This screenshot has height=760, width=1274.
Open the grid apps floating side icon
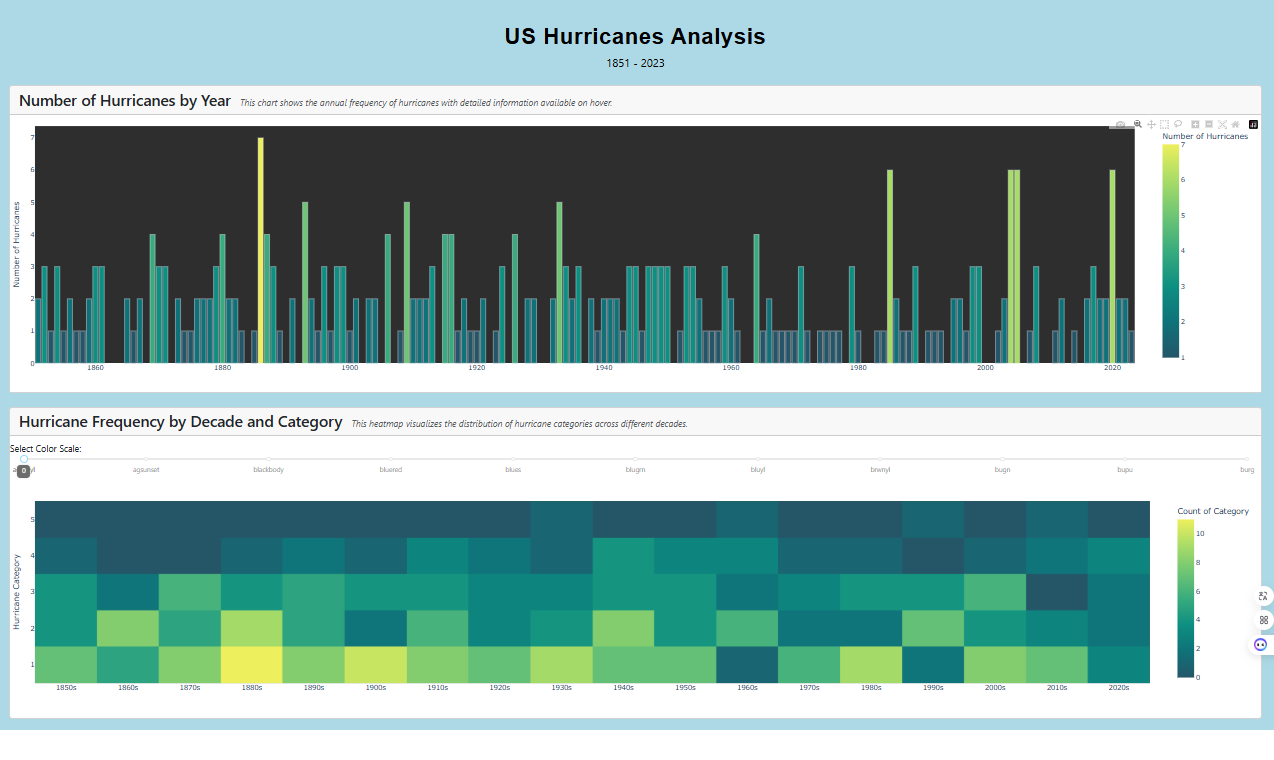1263,620
